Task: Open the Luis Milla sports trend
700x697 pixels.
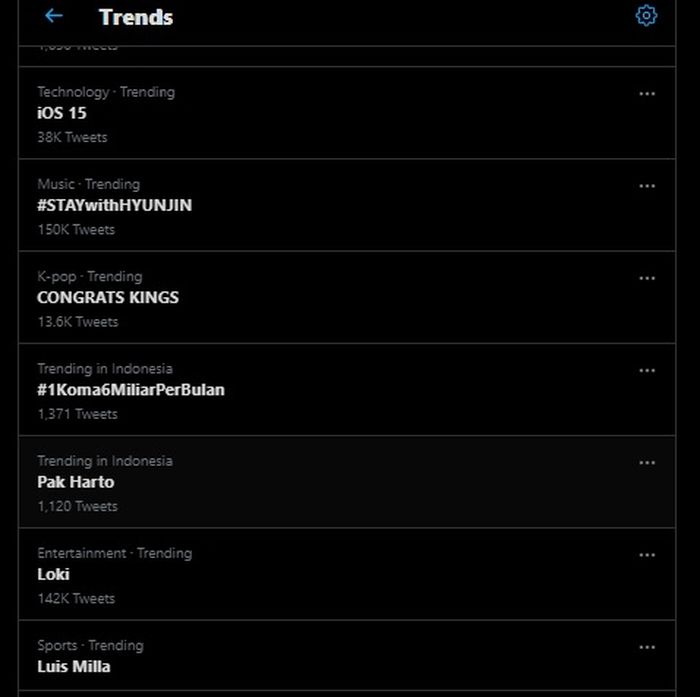Action: pos(74,666)
